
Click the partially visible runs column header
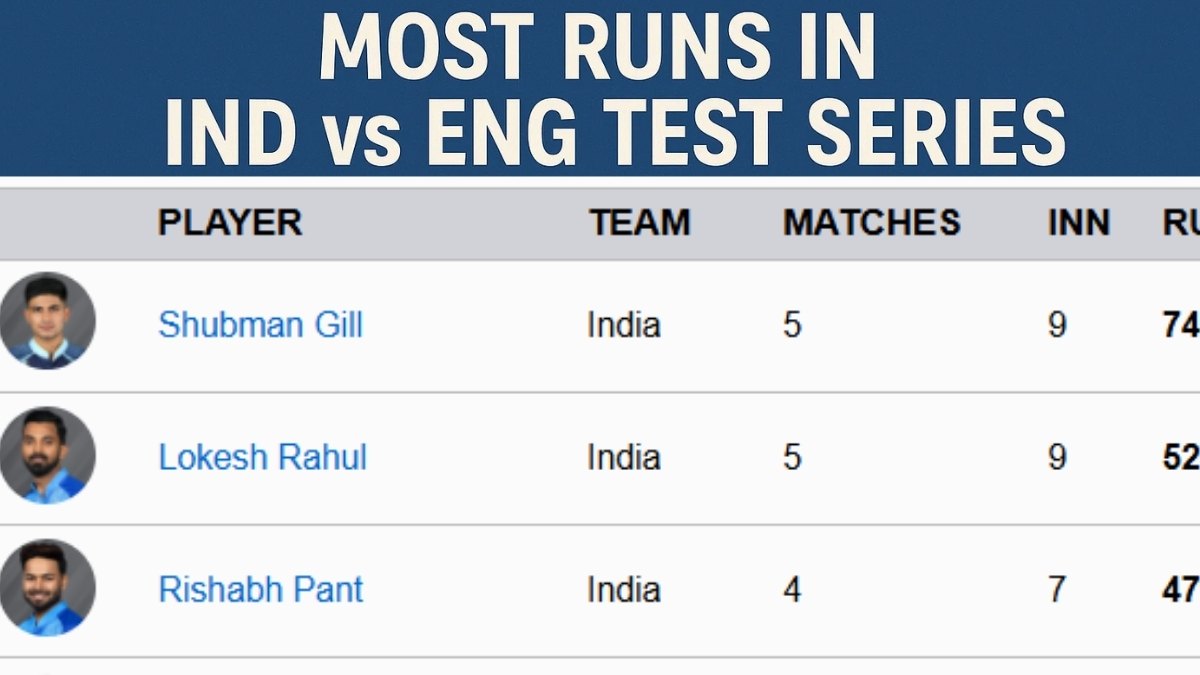click(x=1181, y=222)
